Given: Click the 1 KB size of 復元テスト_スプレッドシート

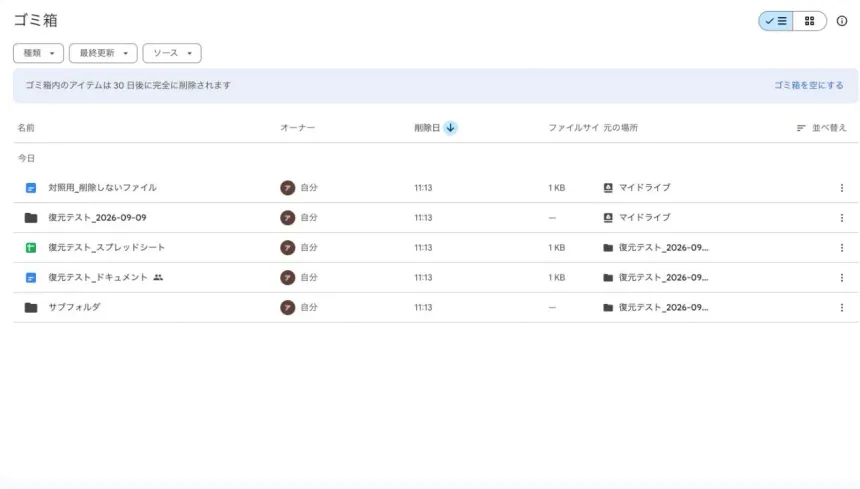Looking at the screenshot, I should point(557,247).
